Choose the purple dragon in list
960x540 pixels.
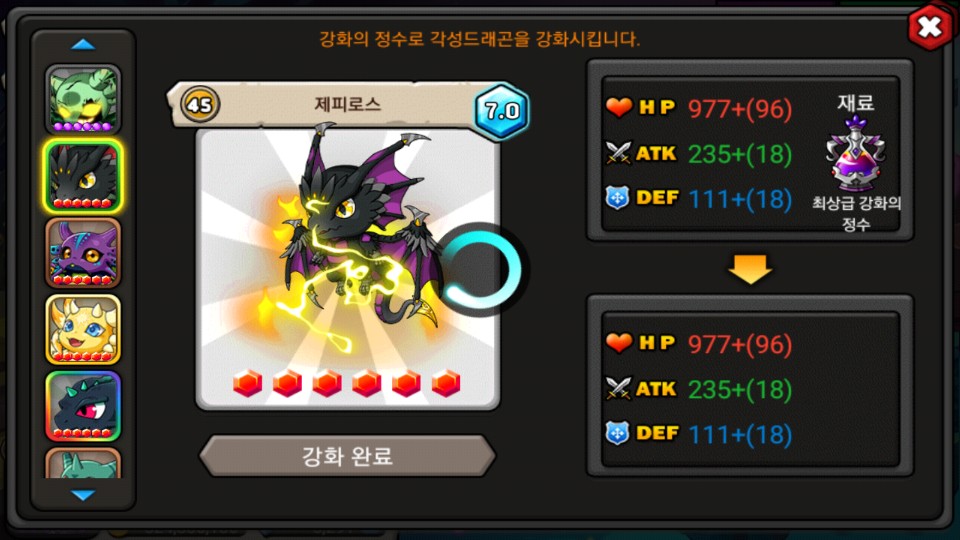(83, 253)
